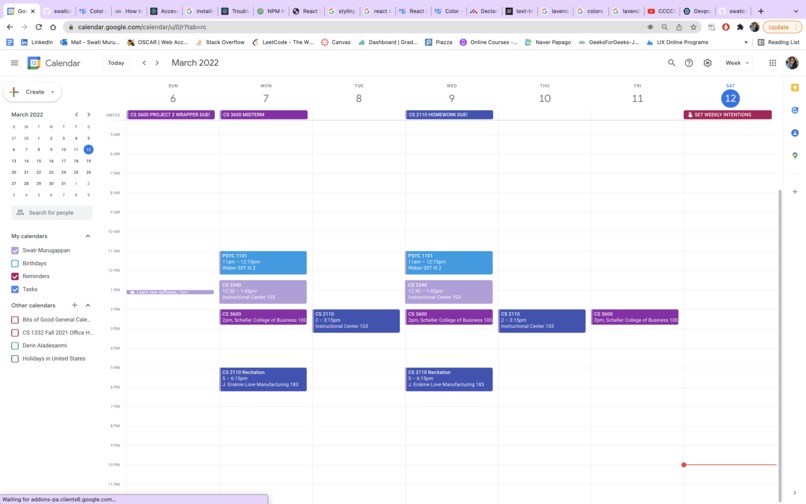Enable Holidays in United States calendar

pos(15,358)
